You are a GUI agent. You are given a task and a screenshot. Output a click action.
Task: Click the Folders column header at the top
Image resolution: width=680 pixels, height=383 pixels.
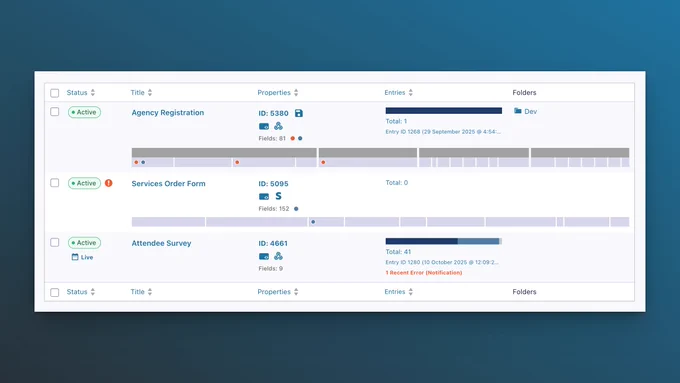tap(524, 92)
